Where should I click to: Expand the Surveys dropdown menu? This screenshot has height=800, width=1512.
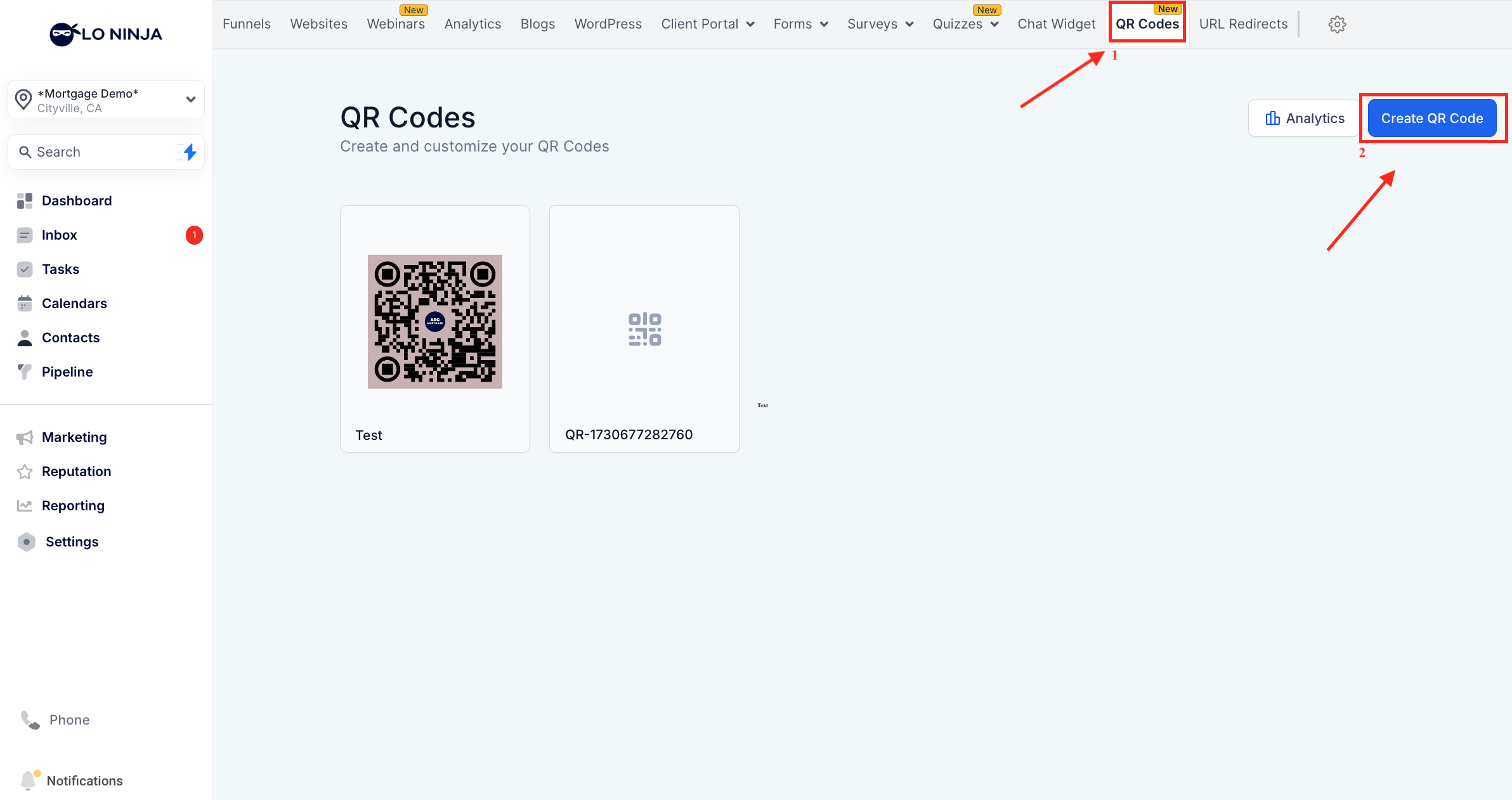[880, 24]
